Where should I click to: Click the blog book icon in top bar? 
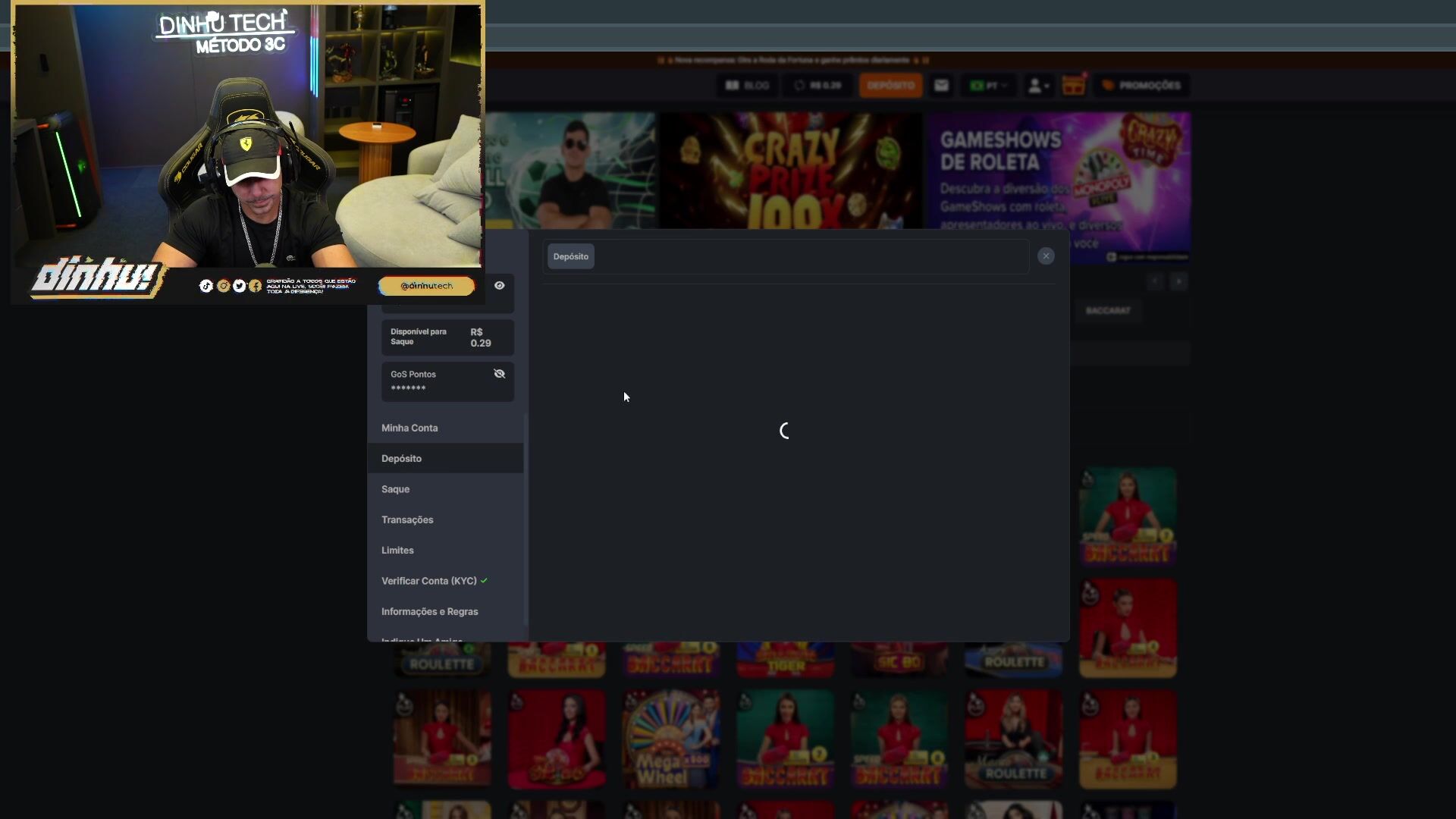(732, 86)
